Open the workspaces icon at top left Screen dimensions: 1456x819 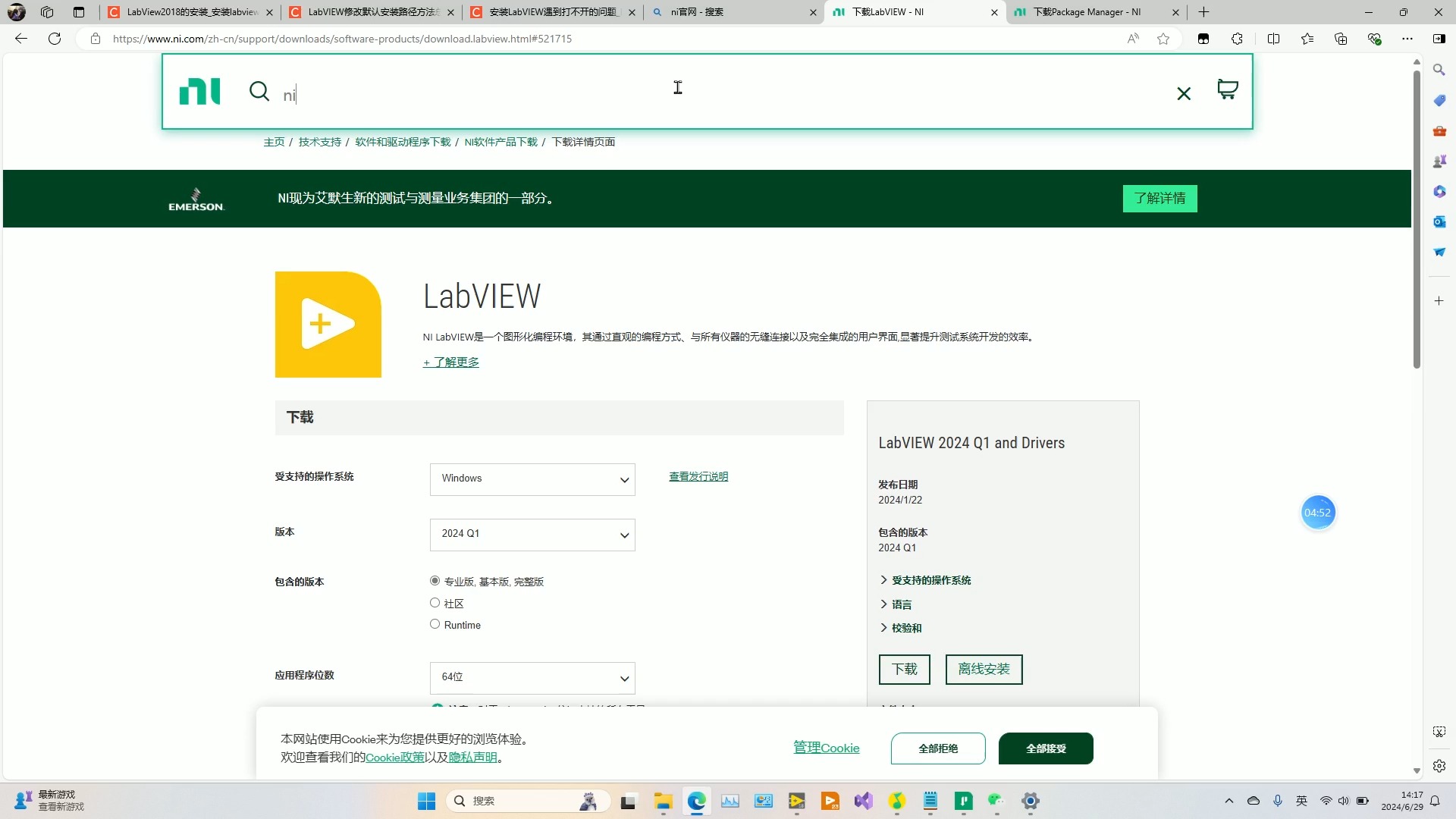coord(47,12)
